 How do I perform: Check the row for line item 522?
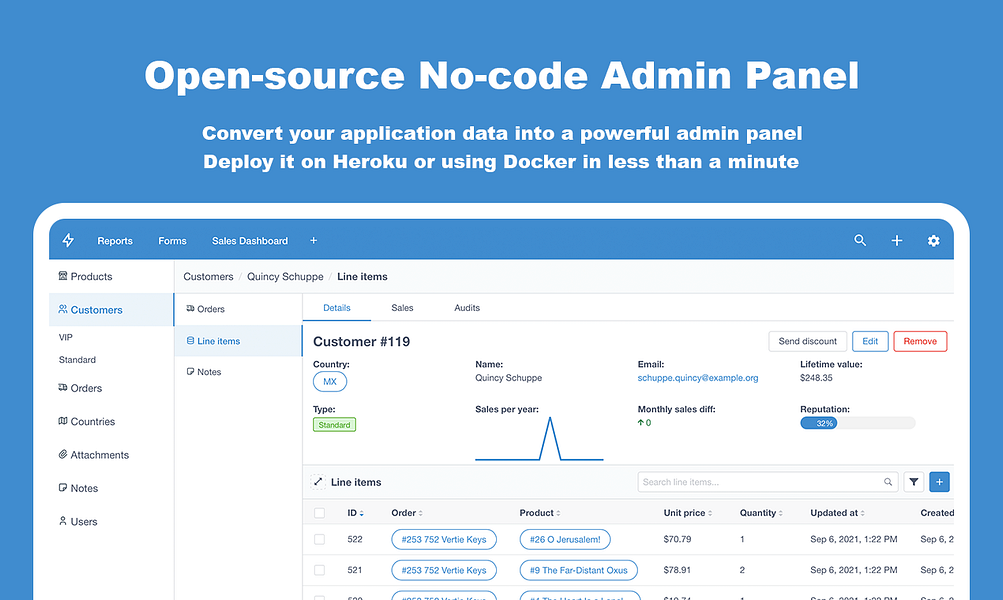tap(319, 539)
